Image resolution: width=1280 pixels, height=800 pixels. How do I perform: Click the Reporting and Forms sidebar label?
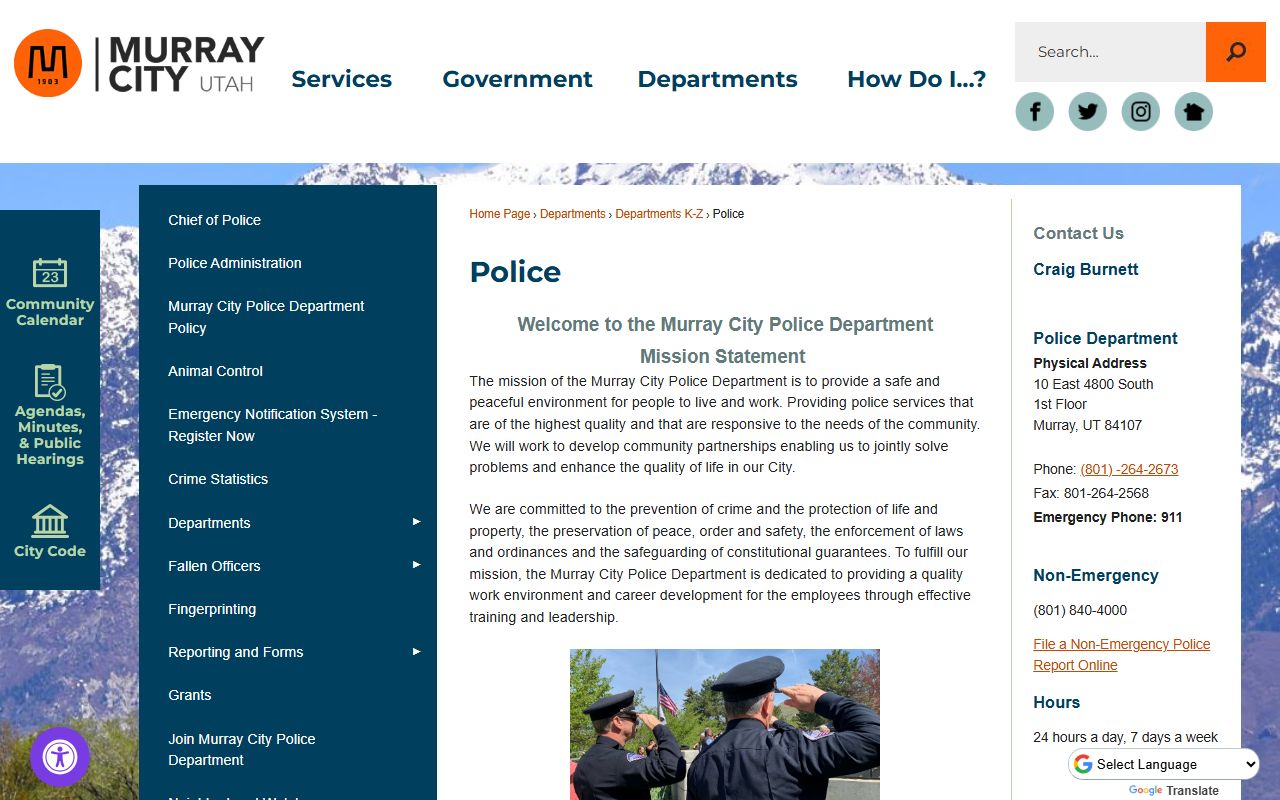click(x=236, y=652)
